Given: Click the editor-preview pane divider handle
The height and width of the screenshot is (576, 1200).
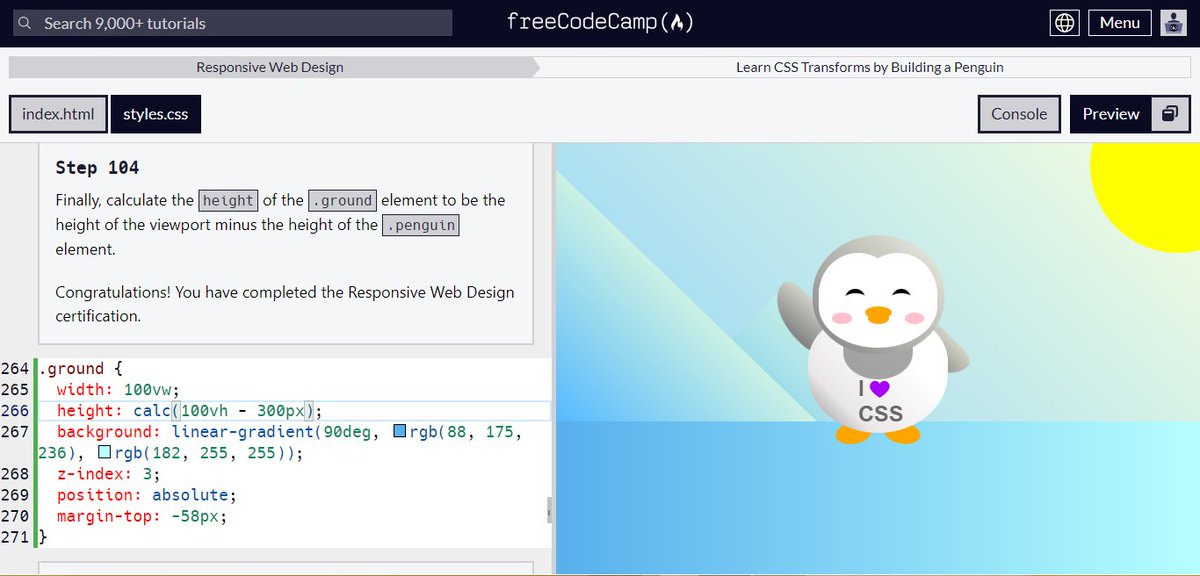Looking at the screenshot, I should tap(550, 510).
